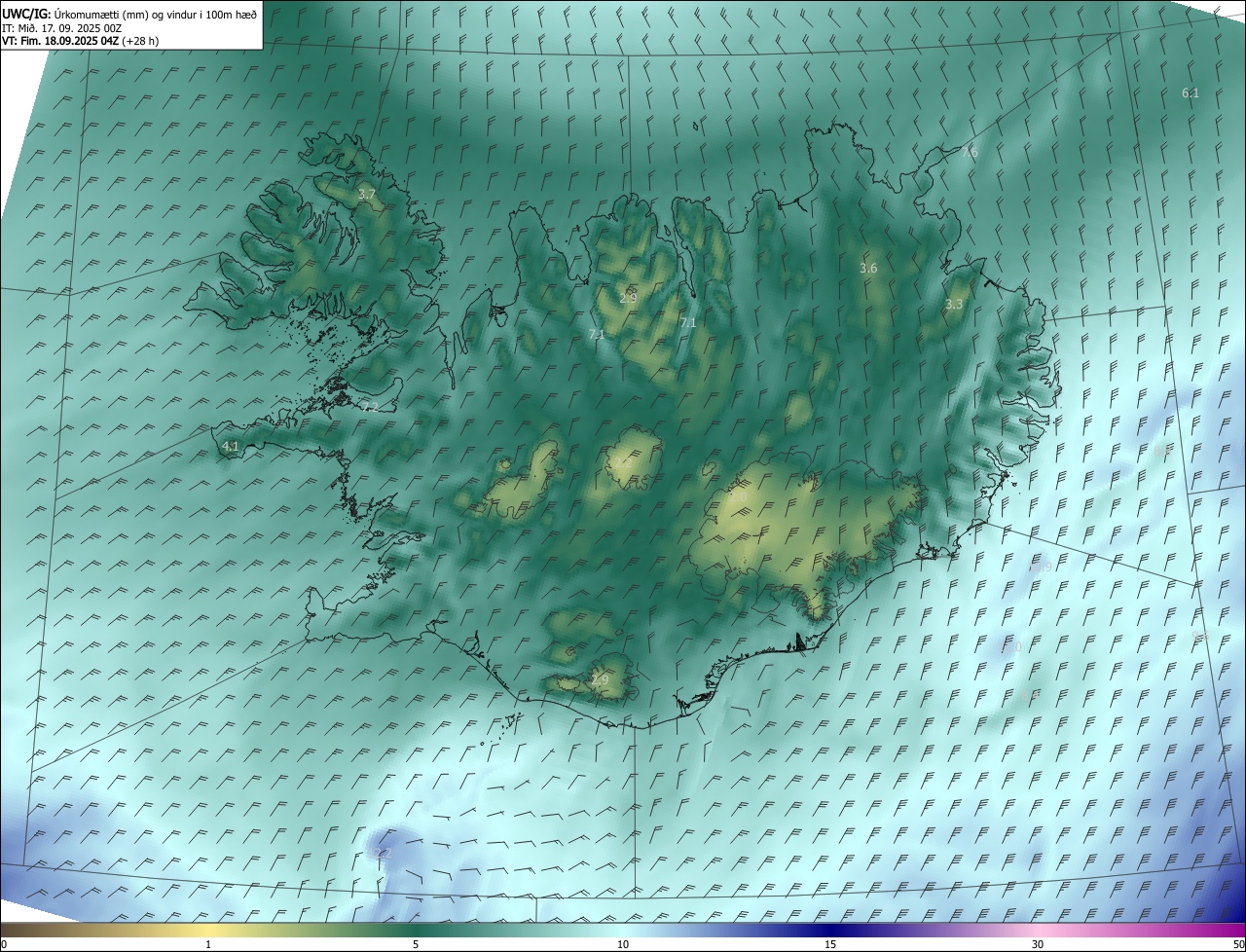The image size is (1246, 952).
Task: Click the 3.6 value label
Action: (869, 269)
